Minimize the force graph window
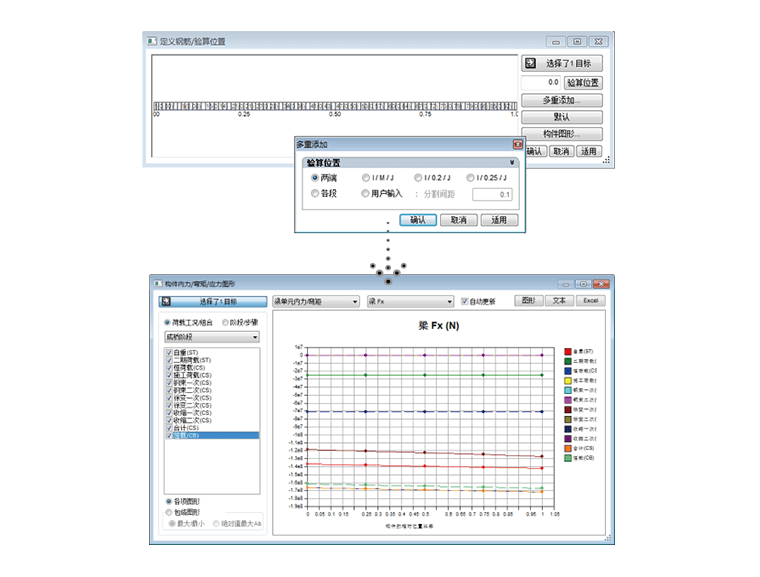The height and width of the screenshot is (577, 760). pyautogui.click(x=565, y=284)
